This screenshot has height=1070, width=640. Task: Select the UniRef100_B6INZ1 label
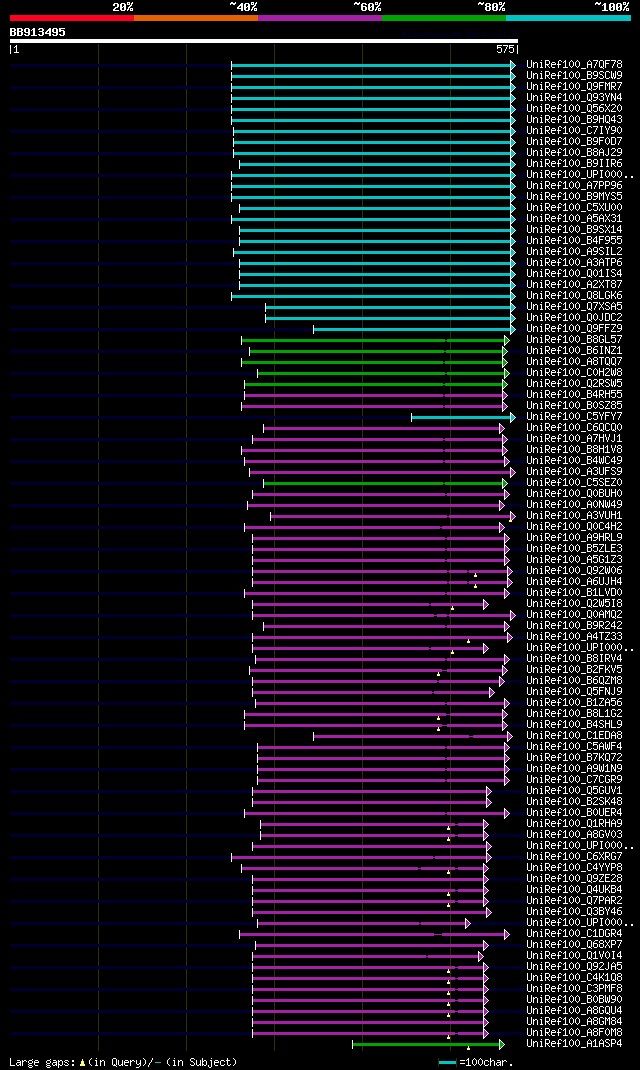pos(574,351)
